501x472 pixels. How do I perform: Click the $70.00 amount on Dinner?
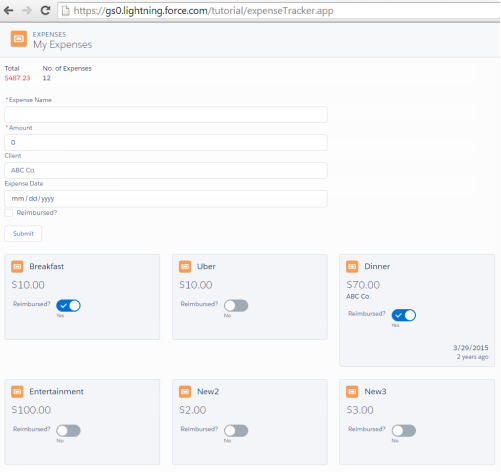pyautogui.click(x=363, y=285)
